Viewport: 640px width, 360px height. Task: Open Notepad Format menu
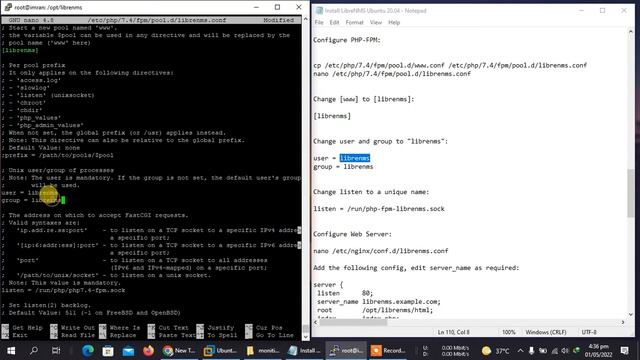click(354, 22)
